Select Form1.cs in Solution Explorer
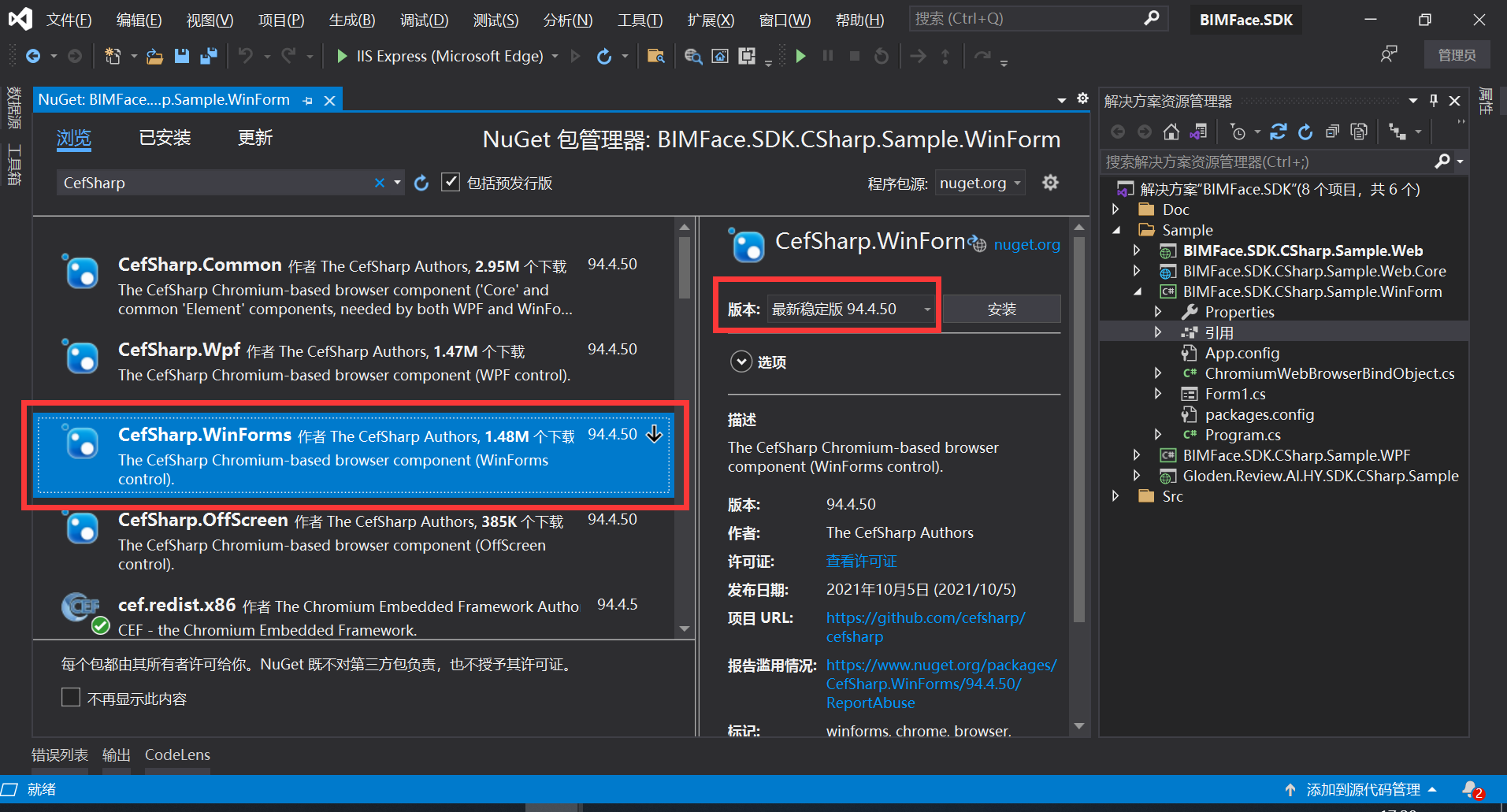The height and width of the screenshot is (812, 1507). pyautogui.click(x=1234, y=394)
